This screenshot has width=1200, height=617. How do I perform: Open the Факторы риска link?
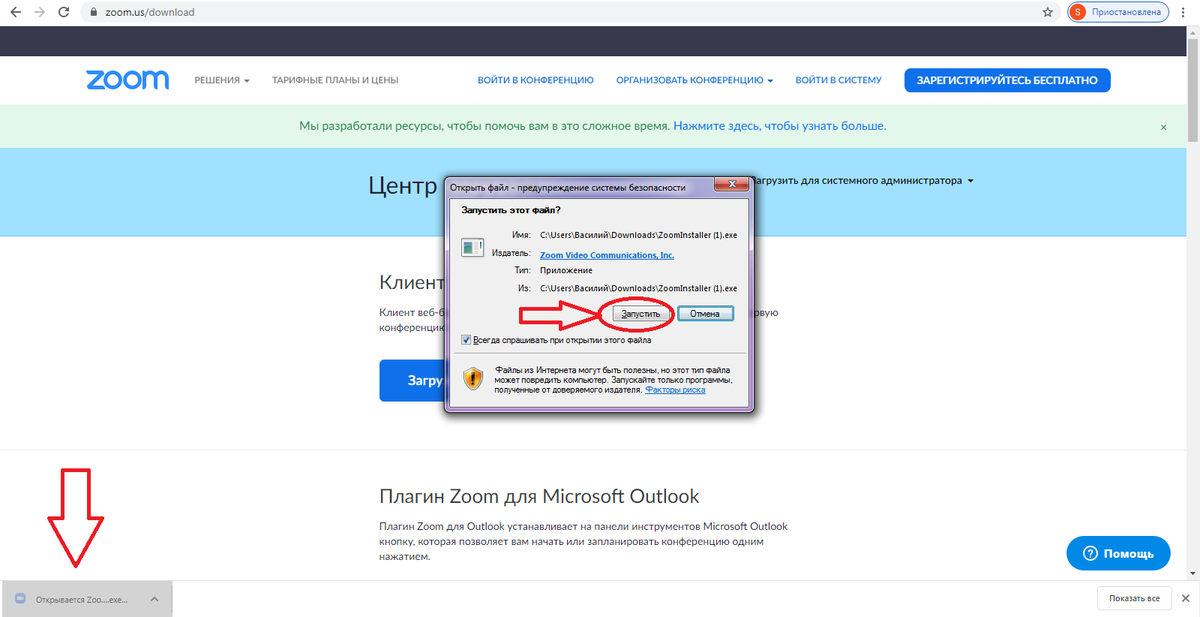tap(675, 390)
